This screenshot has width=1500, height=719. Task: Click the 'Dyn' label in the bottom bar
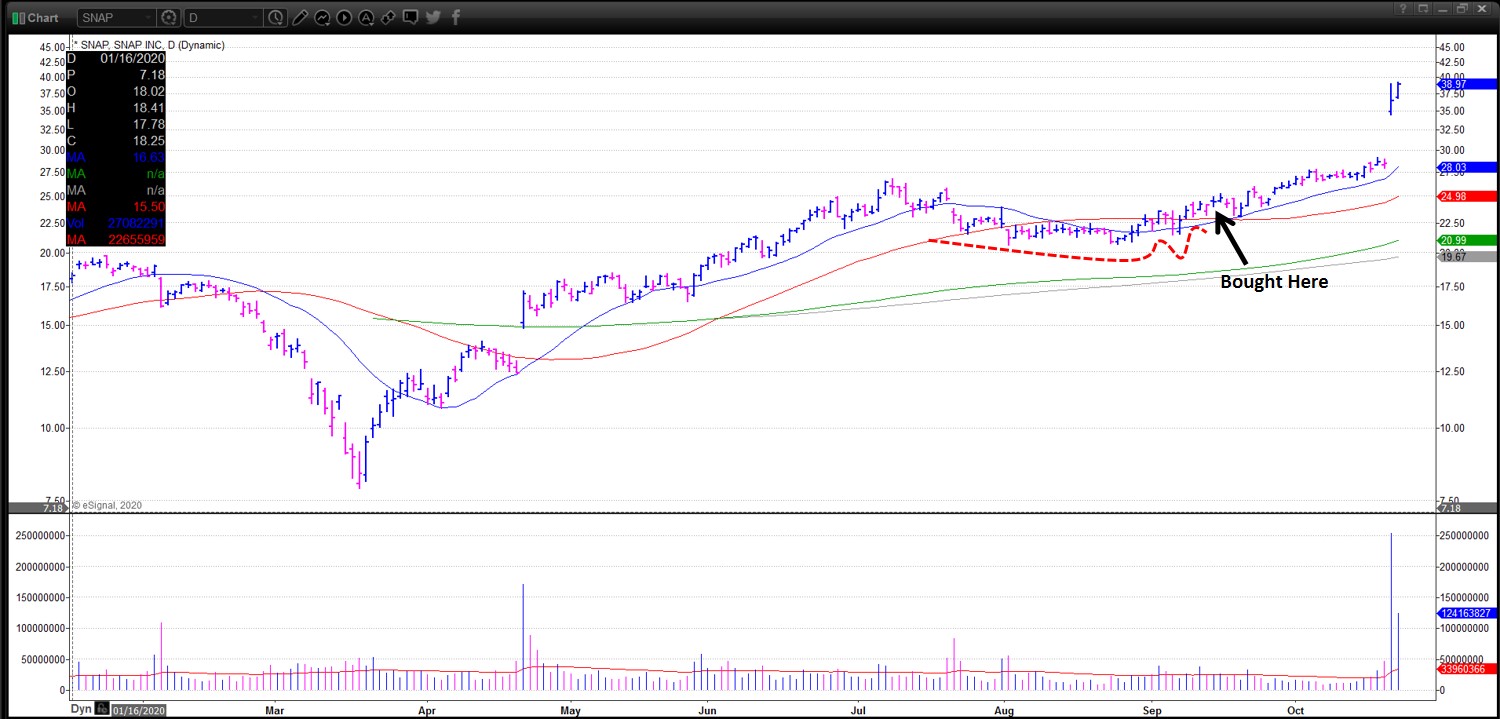[82, 708]
